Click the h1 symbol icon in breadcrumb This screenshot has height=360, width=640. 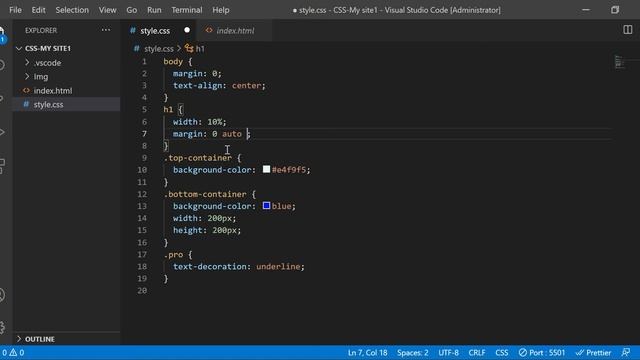189,49
